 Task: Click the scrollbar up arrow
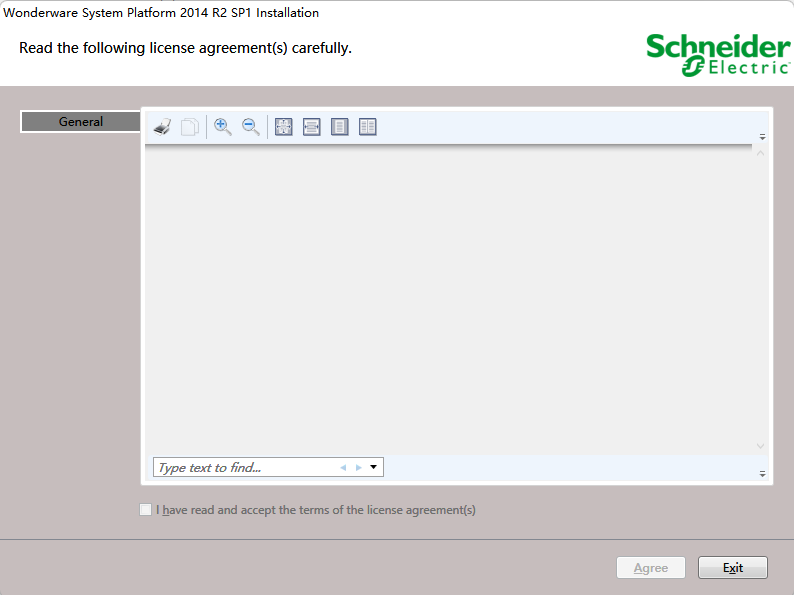pyautogui.click(x=760, y=153)
